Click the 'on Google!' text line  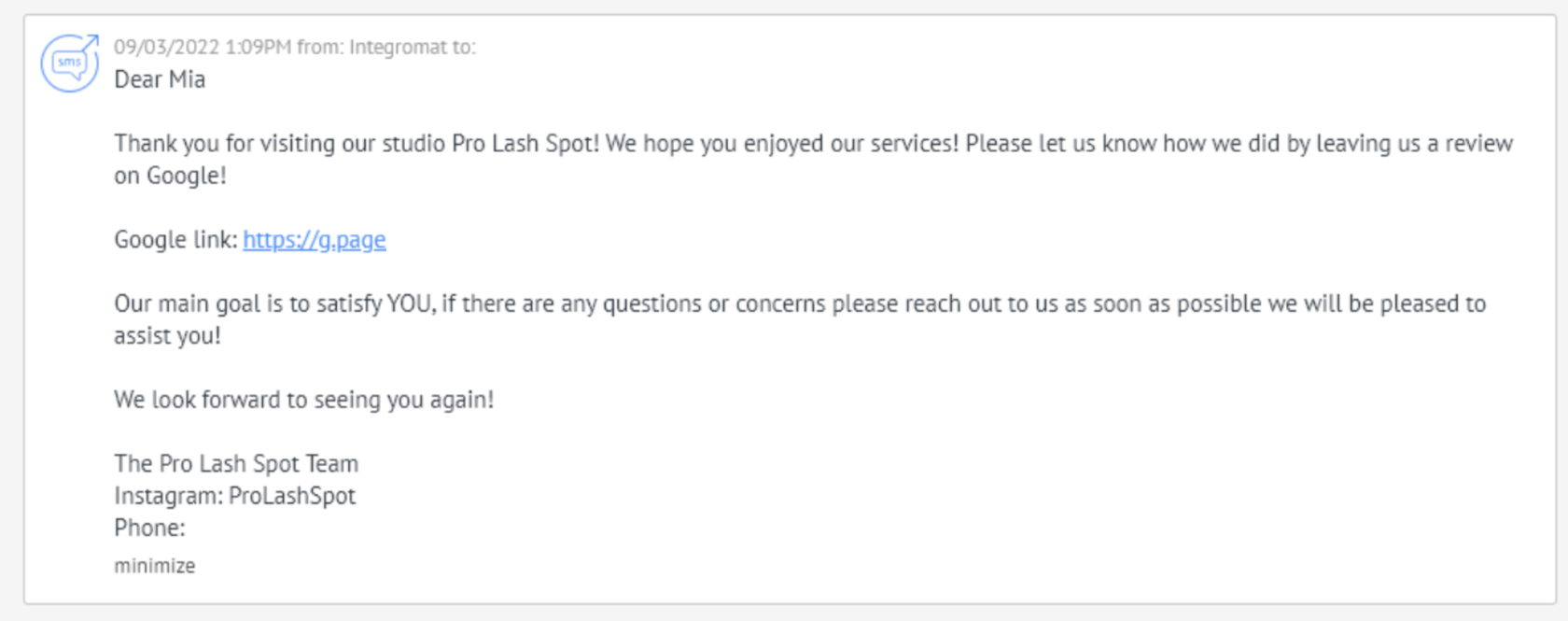(x=170, y=176)
